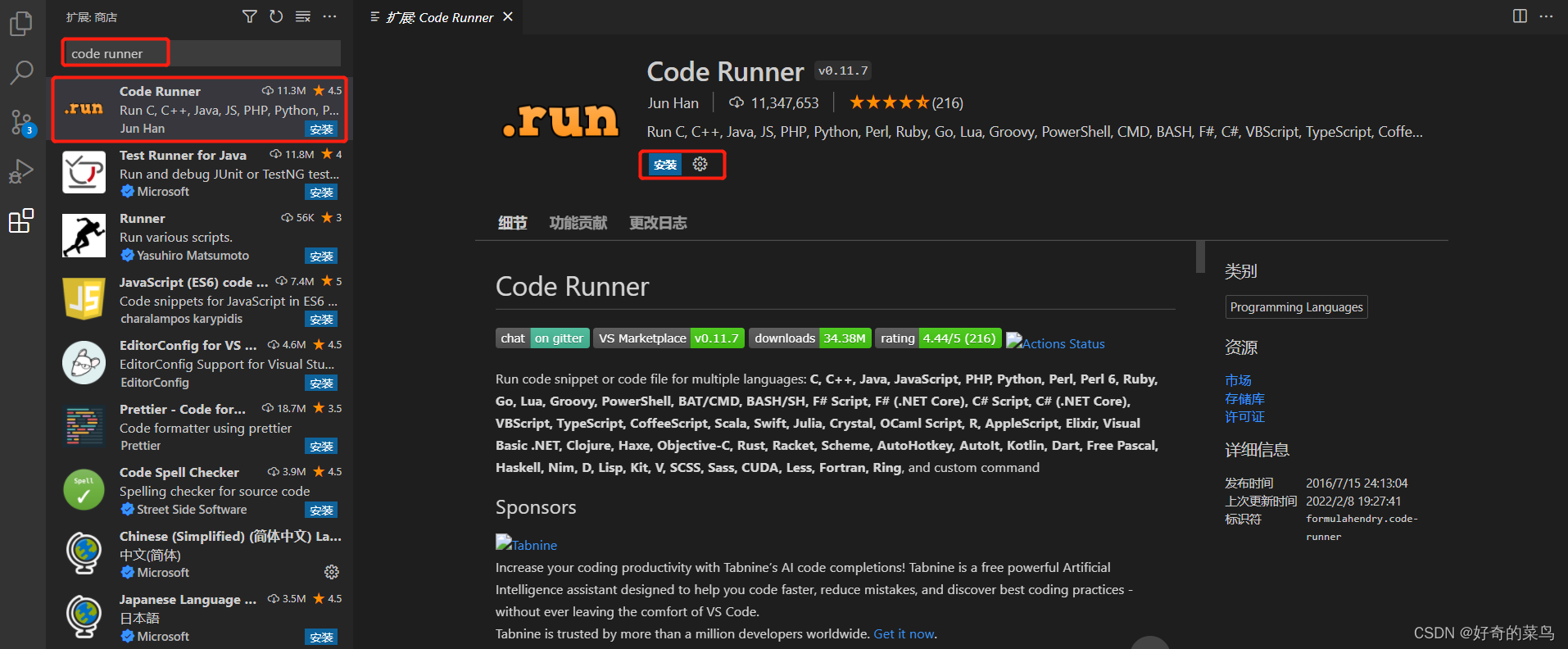1568x649 pixels.
Task: Click the rating 4.44/5 badge
Action: pos(938,338)
